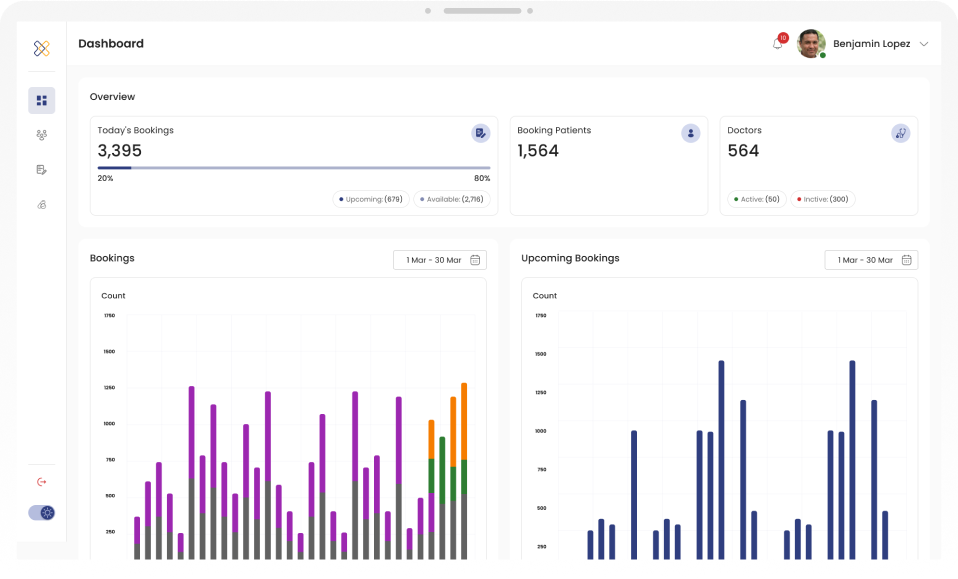
Task: Click the Today's Bookings progress bar
Action: pyautogui.click(x=294, y=168)
